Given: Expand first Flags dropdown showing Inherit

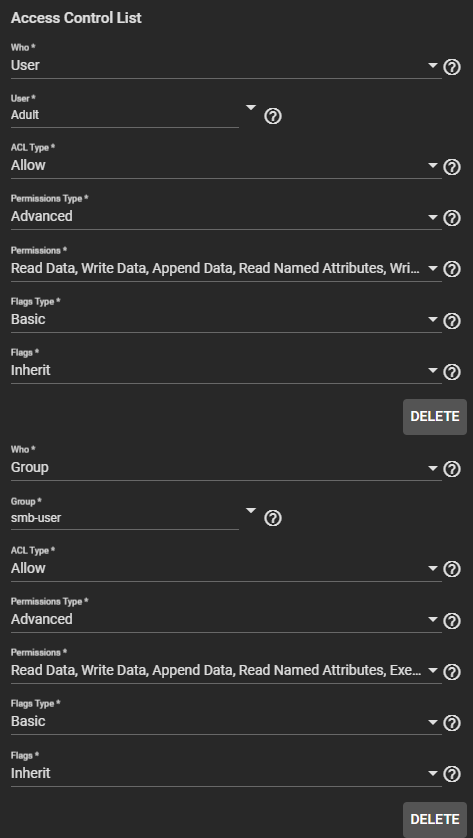Looking at the screenshot, I should (226, 370).
